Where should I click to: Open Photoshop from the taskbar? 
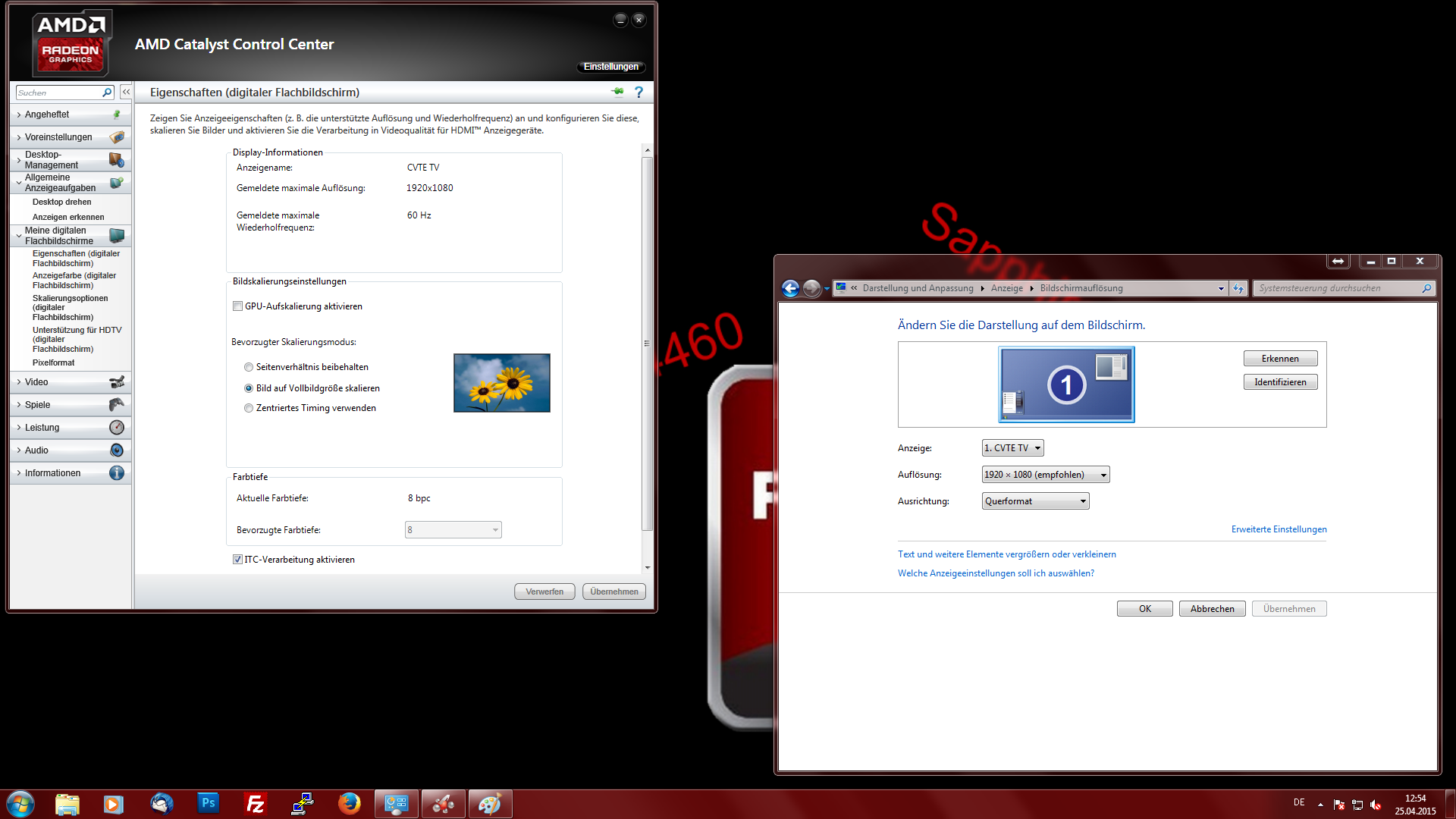click(x=208, y=803)
